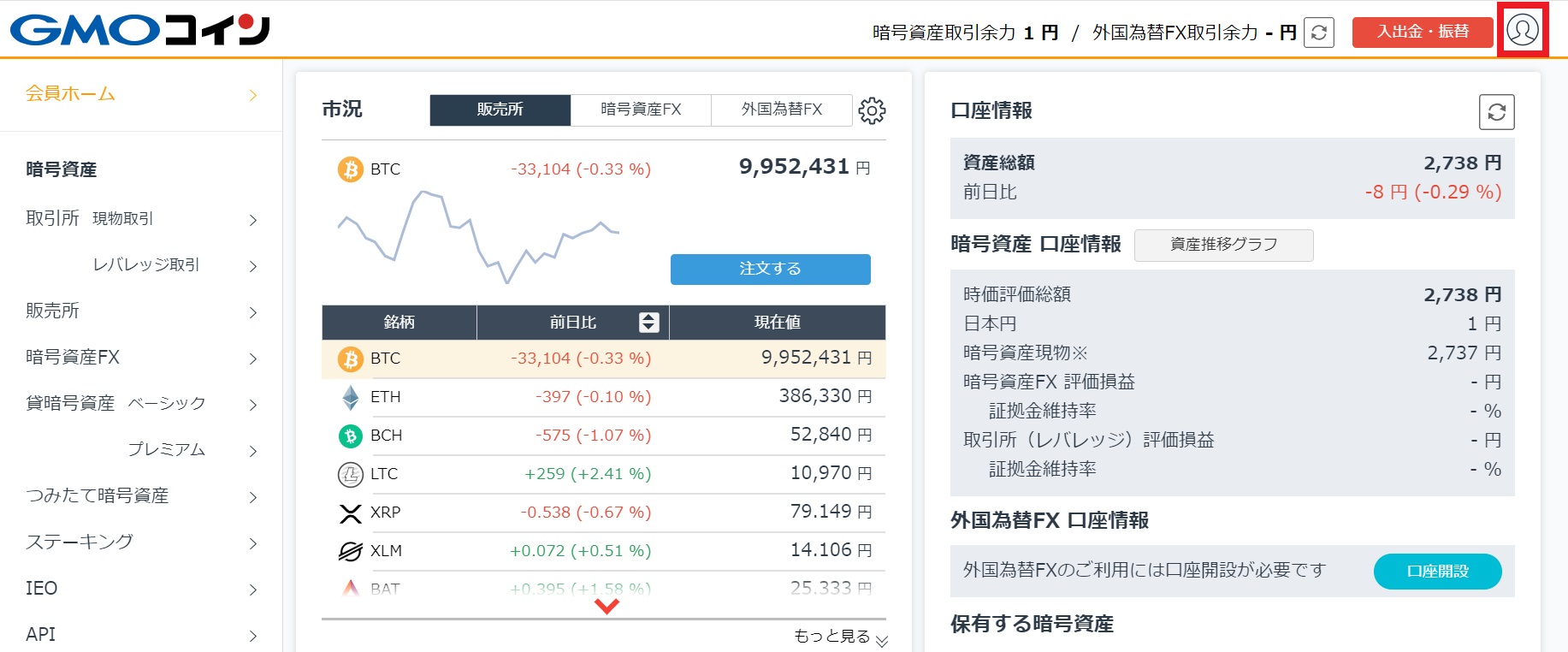This screenshot has height=652, width=1568.
Task: Click BCH change -575 (-1.07 %)
Action: [593, 436]
